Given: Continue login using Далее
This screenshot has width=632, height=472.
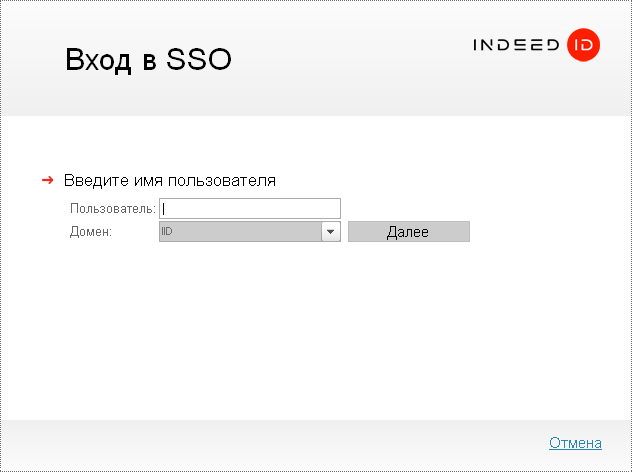Looking at the screenshot, I should (408, 232).
